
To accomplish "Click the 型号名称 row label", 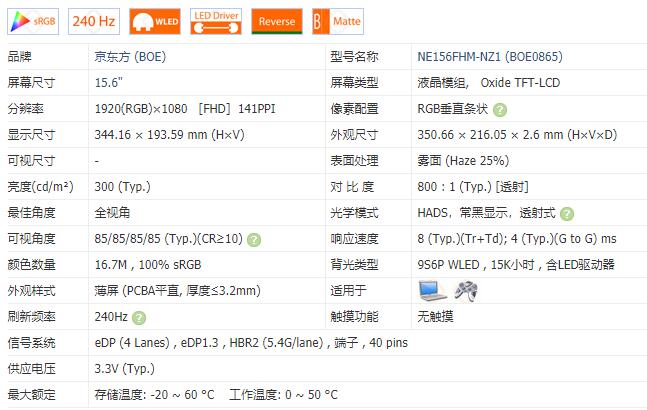I will point(354,57).
